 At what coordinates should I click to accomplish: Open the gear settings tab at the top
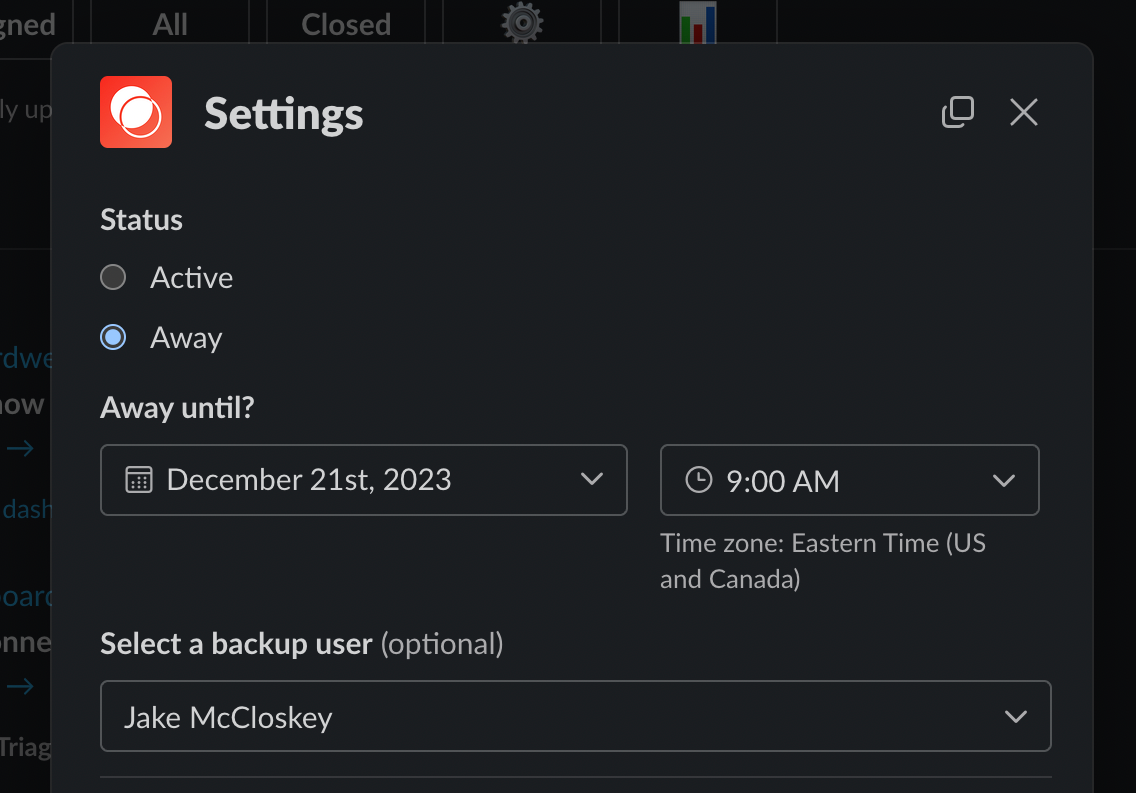(522, 23)
